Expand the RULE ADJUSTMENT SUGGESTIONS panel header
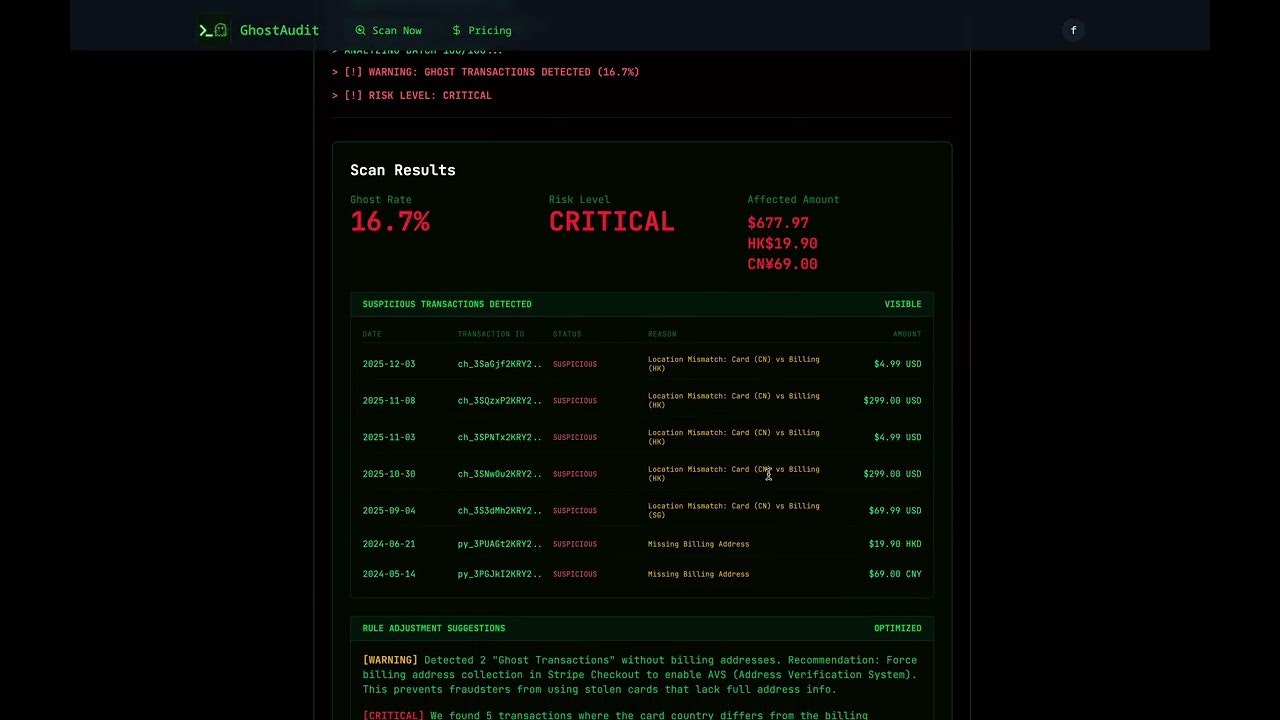The height and width of the screenshot is (720, 1280). point(433,628)
